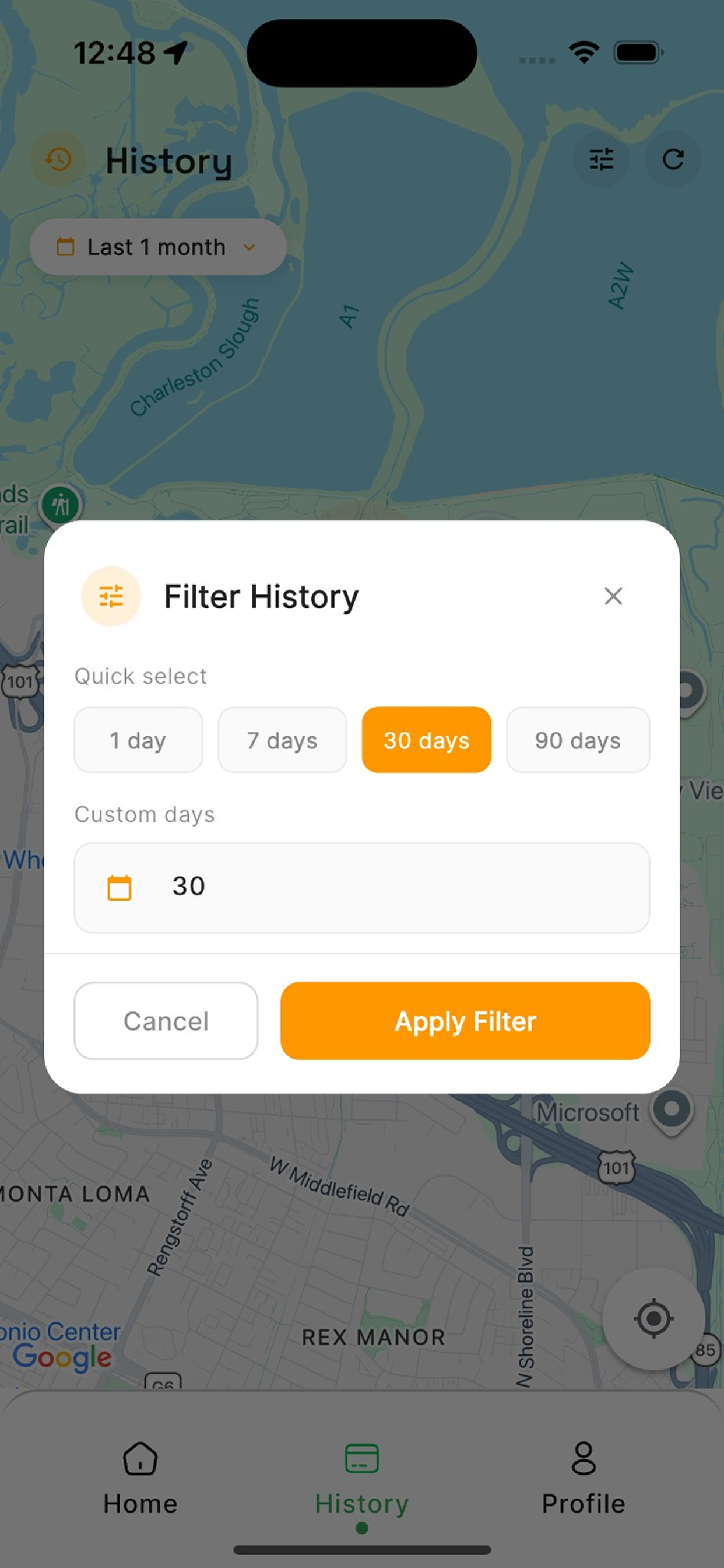The image size is (724, 1568).
Task: Click the Cancel button
Action: [166, 1021]
